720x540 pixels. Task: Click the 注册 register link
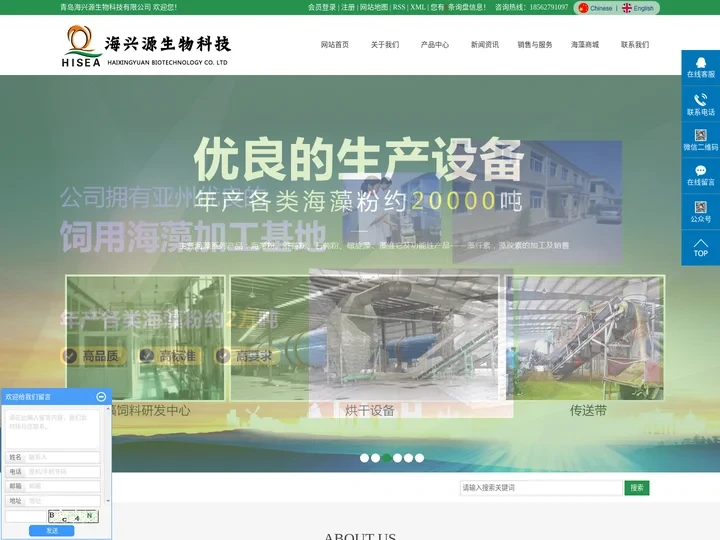tap(348, 7)
